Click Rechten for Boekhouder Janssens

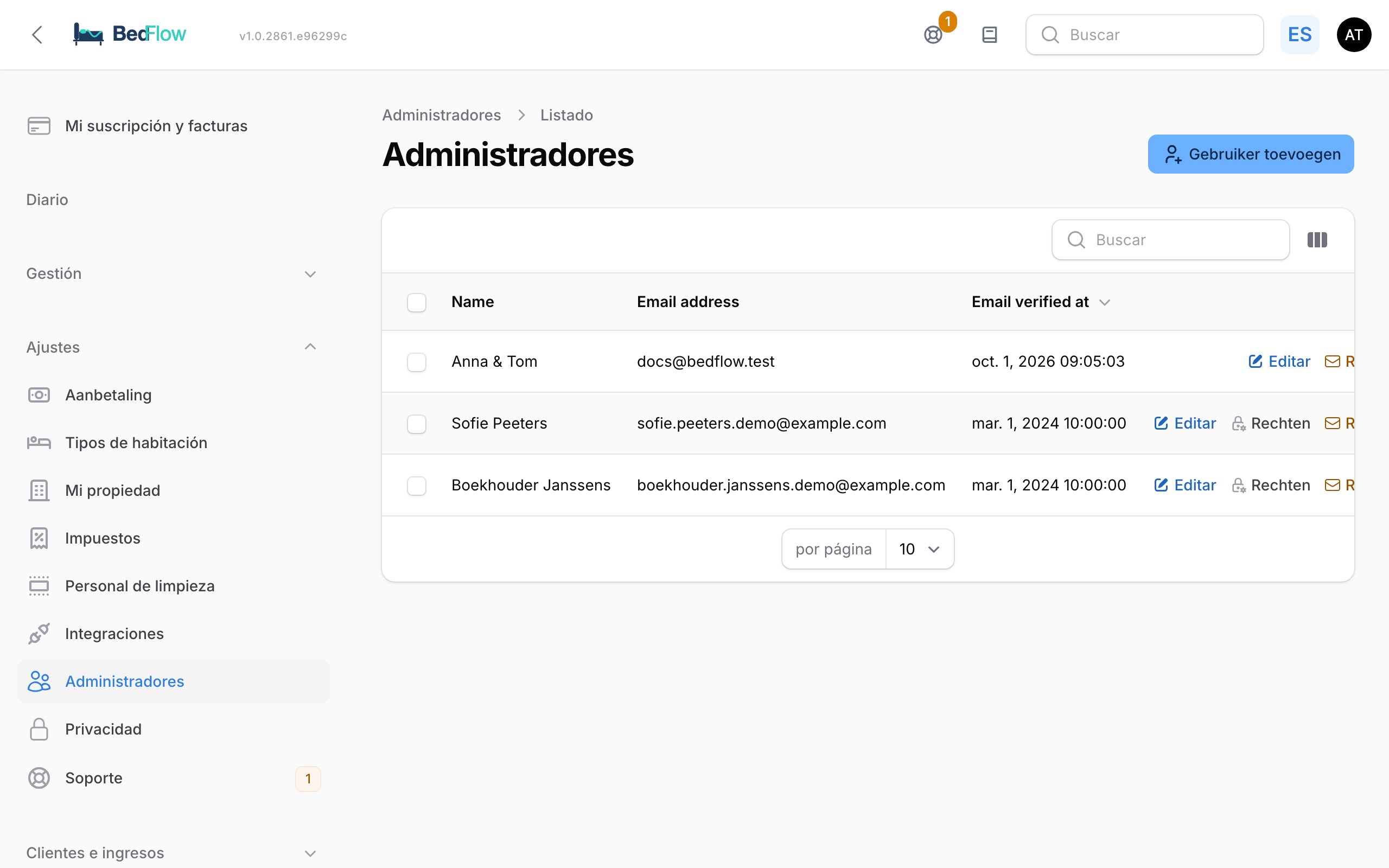coord(1271,485)
